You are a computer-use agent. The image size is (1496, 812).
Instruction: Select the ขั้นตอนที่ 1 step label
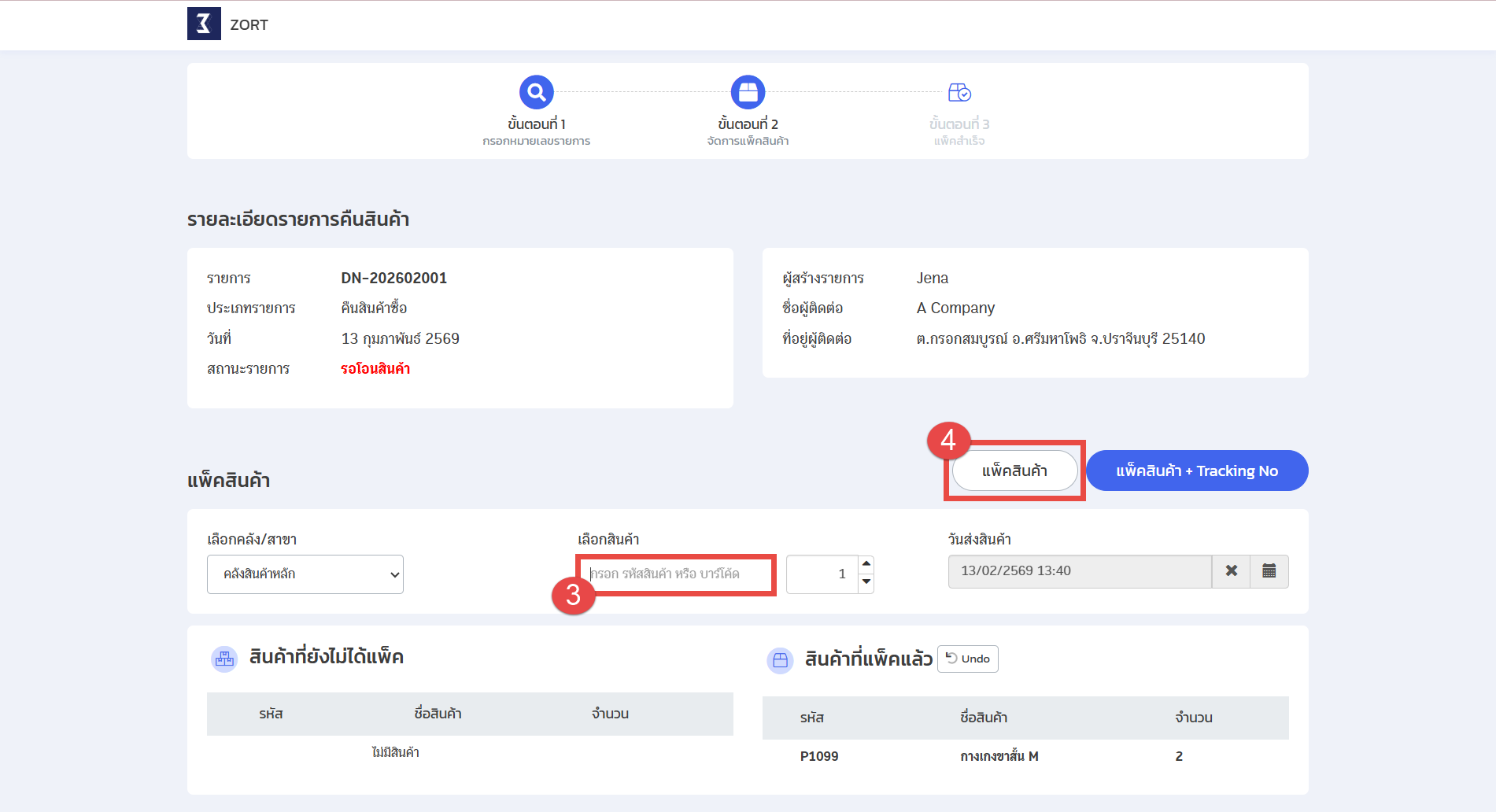[x=536, y=124]
